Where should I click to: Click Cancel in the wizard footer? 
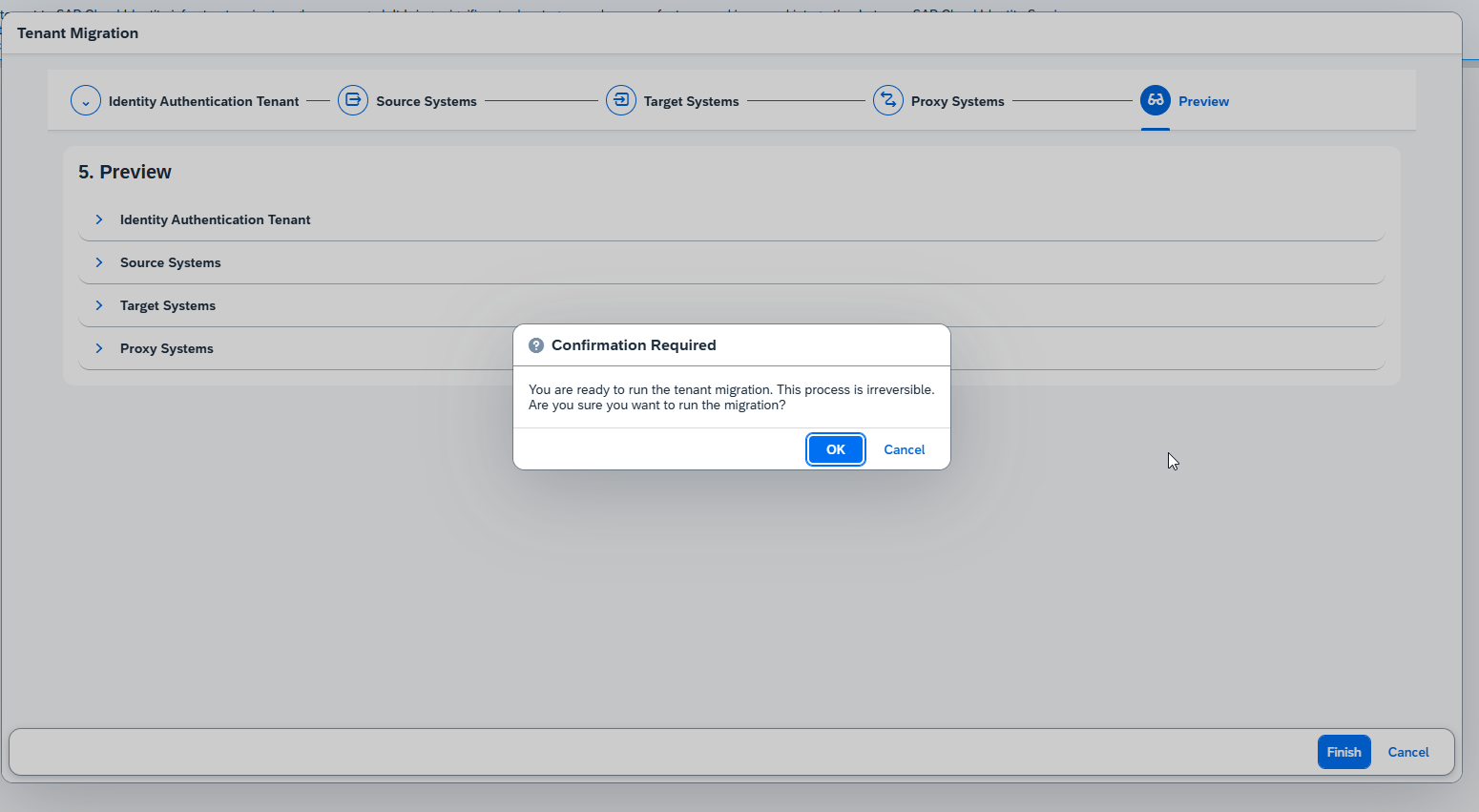click(x=1408, y=752)
